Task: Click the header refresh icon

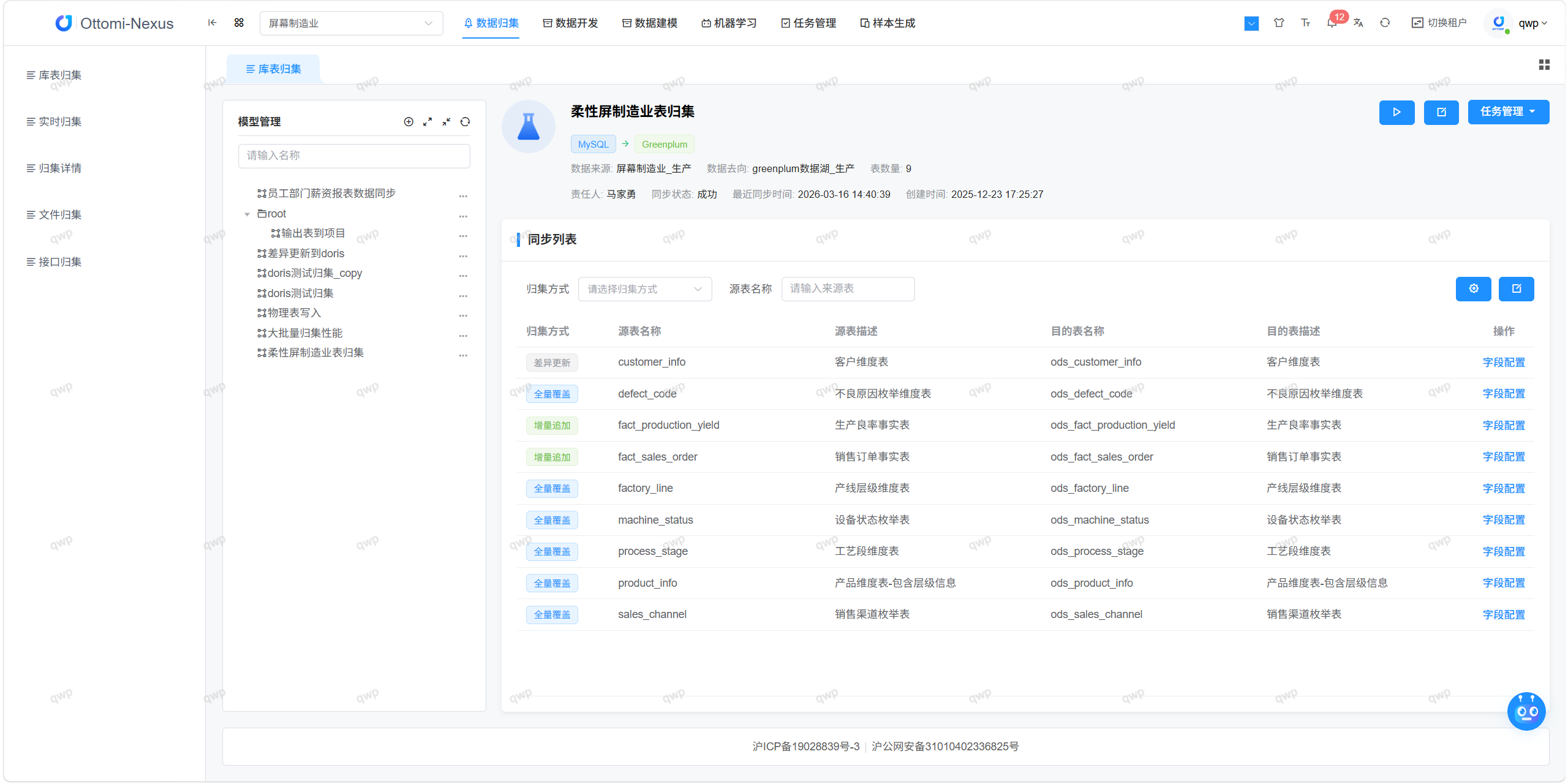Action: 1385,23
